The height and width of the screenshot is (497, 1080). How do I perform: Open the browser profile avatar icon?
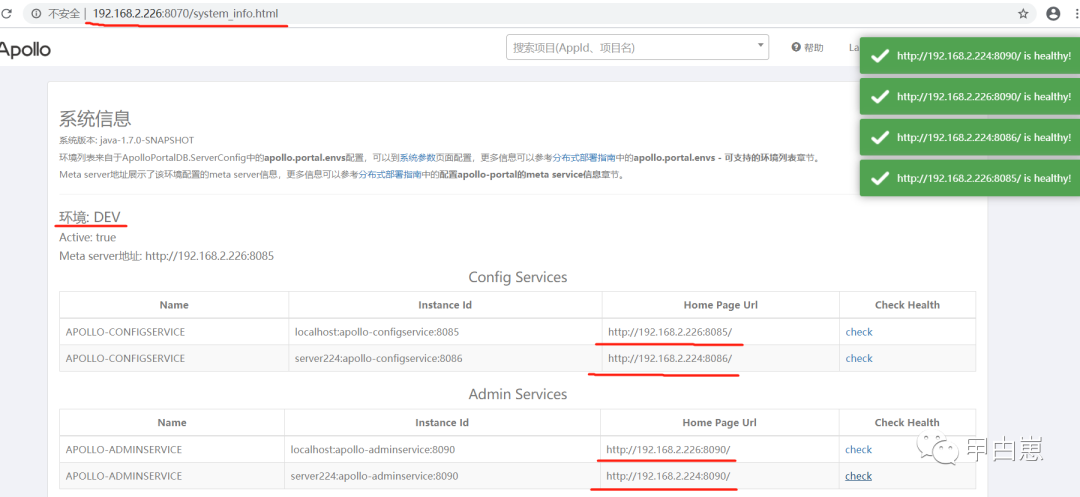(x=1053, y=14)
